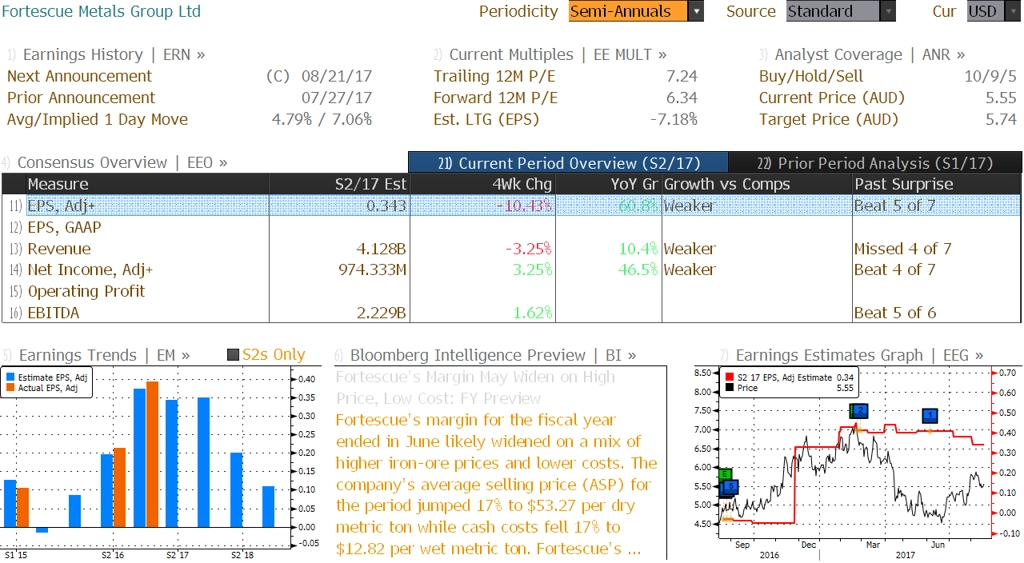The image size is (1024, 563).
Task: Click the blue 5 marker on estimates graph
Action: [x=730, y=486]
